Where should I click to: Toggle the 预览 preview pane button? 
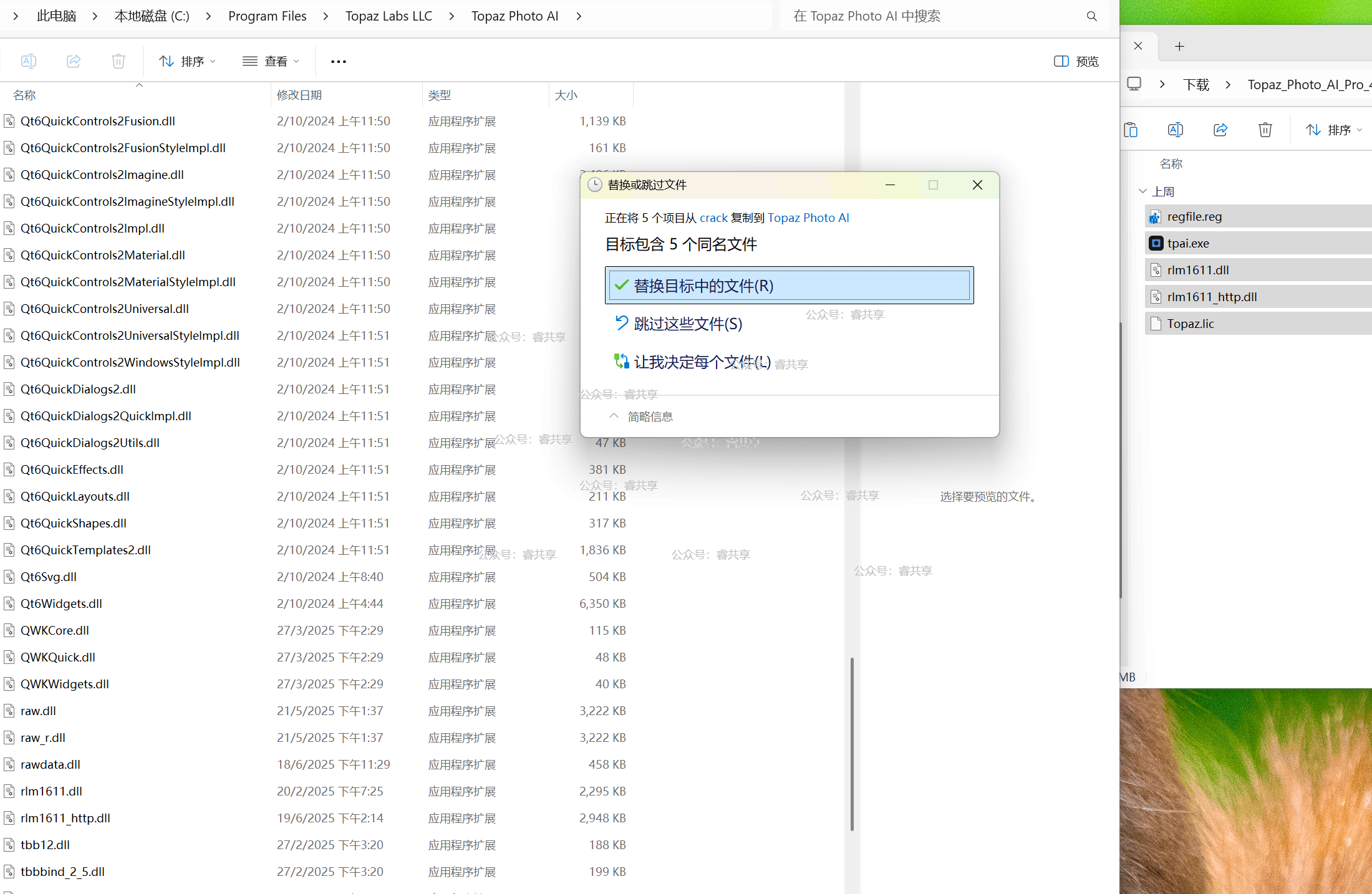pyautogui.click(x=1076, y=61)
